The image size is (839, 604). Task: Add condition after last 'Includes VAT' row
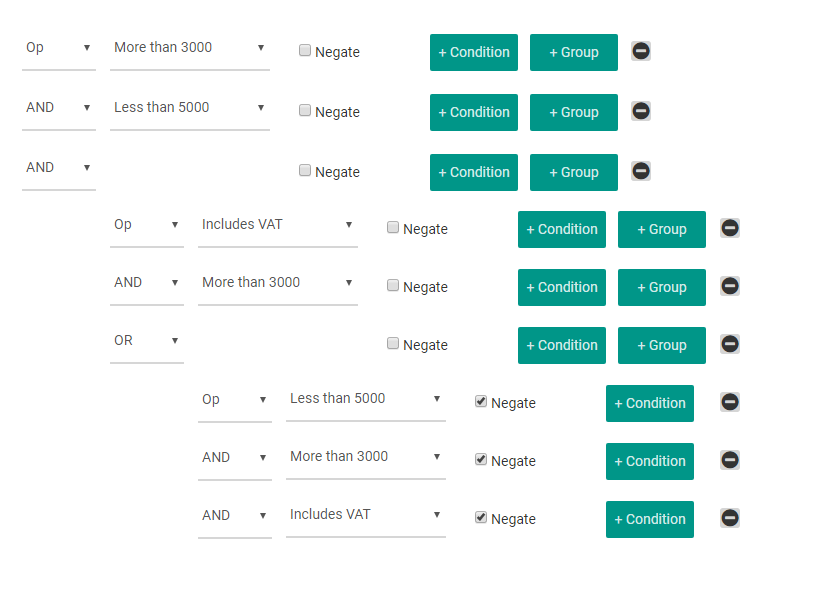[650, 519]
